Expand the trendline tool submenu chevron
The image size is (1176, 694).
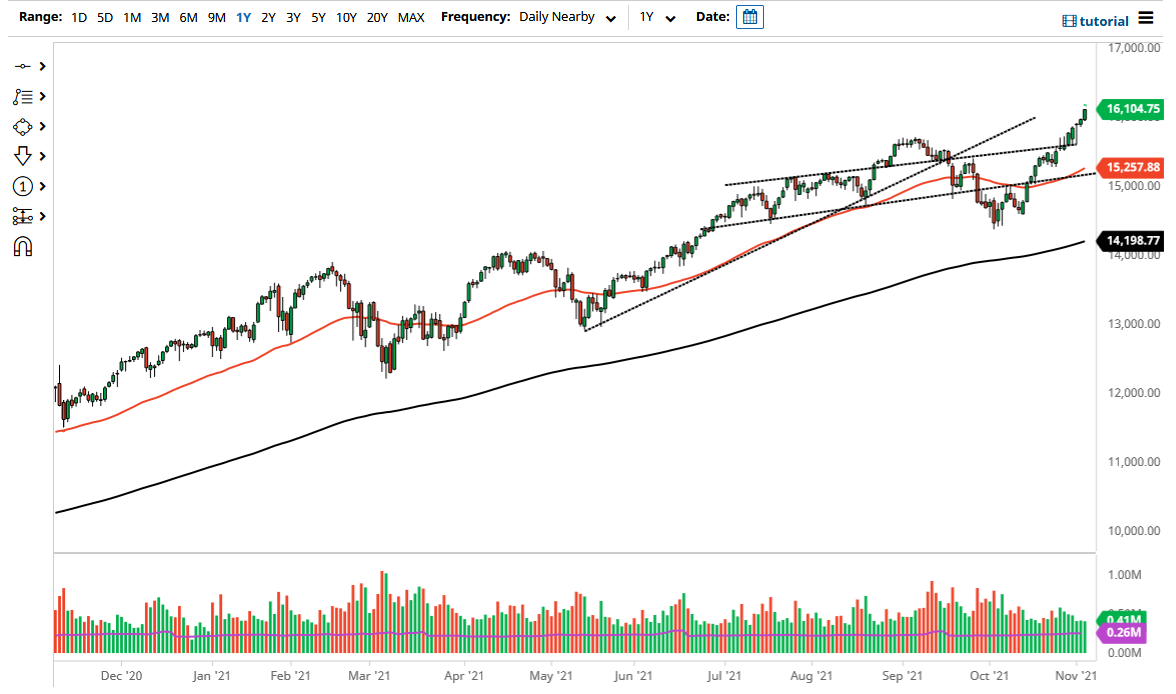(42, 66)
